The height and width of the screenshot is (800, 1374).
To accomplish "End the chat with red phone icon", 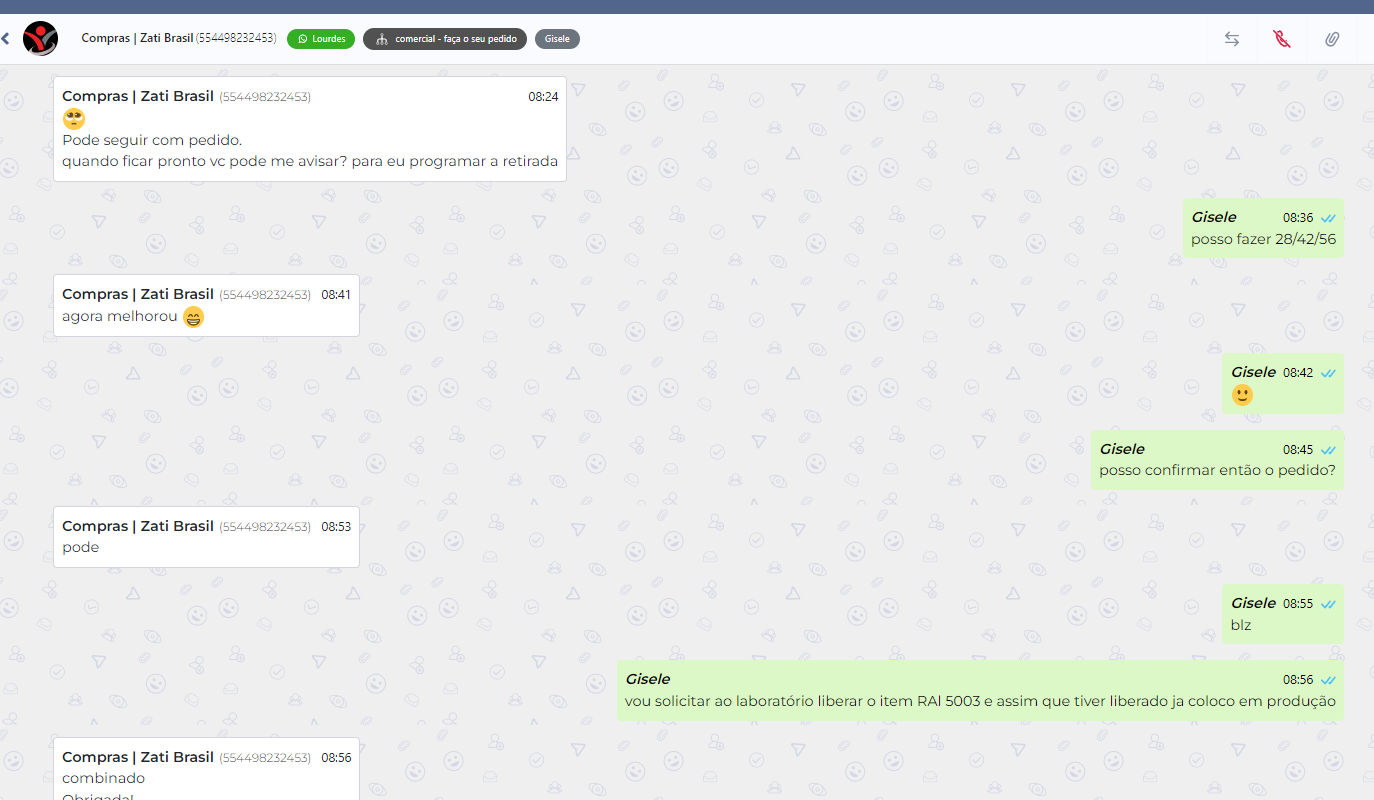I will coord(1282,39).
